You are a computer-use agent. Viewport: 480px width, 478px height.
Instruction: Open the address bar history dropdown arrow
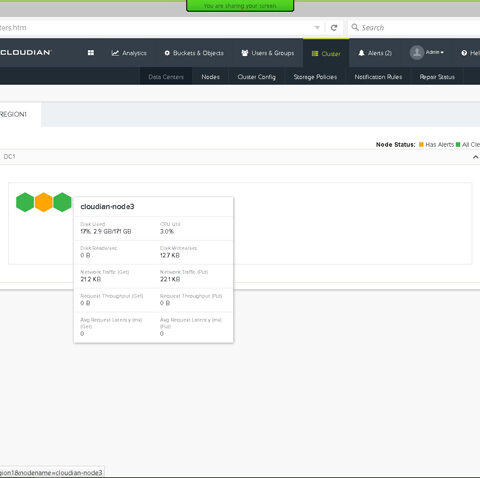tap(317, 27)
